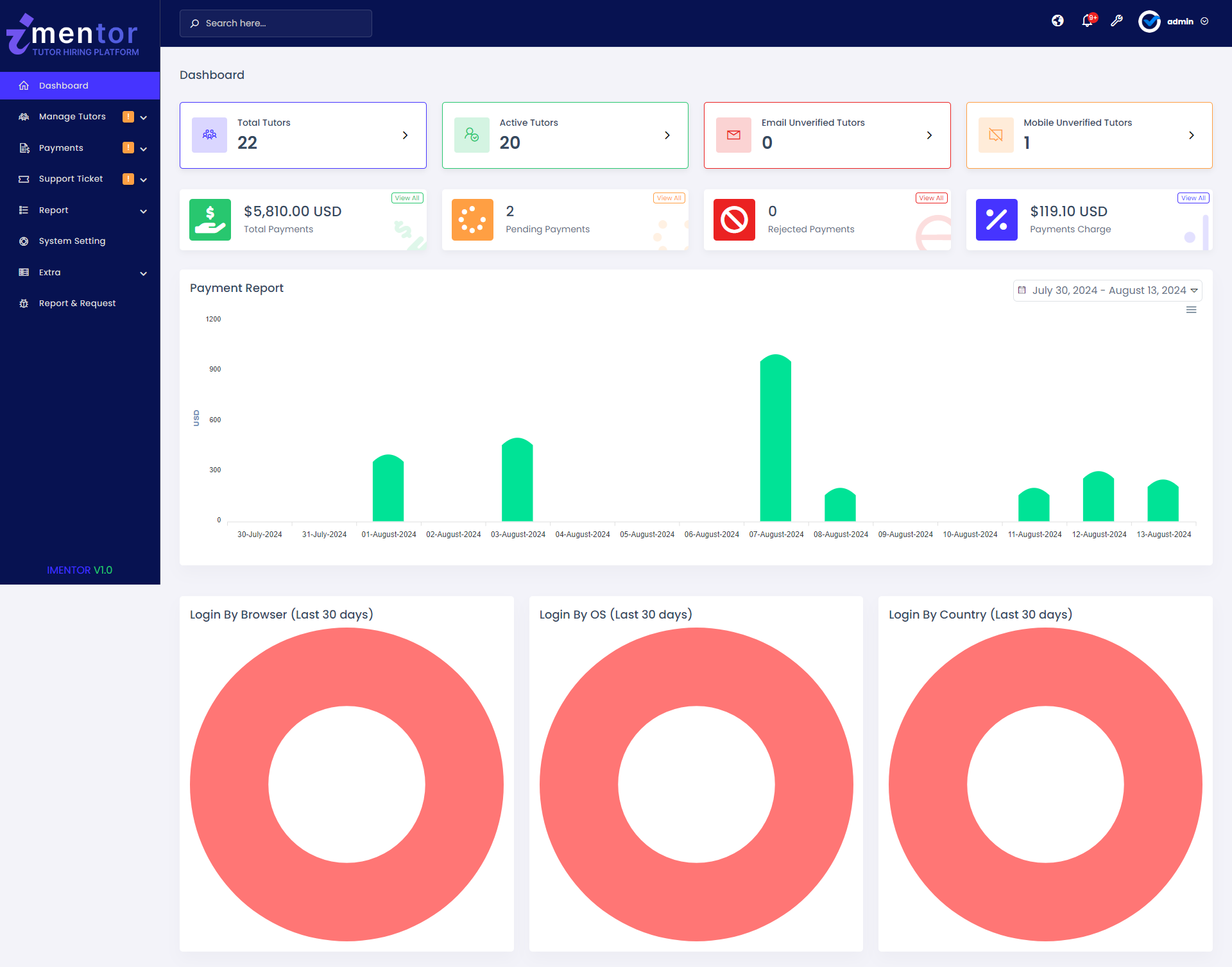This screenshot has width=1232, height=967.
Task: Open the date range picker July 30 - August 13
Action: coord(1107,290)
